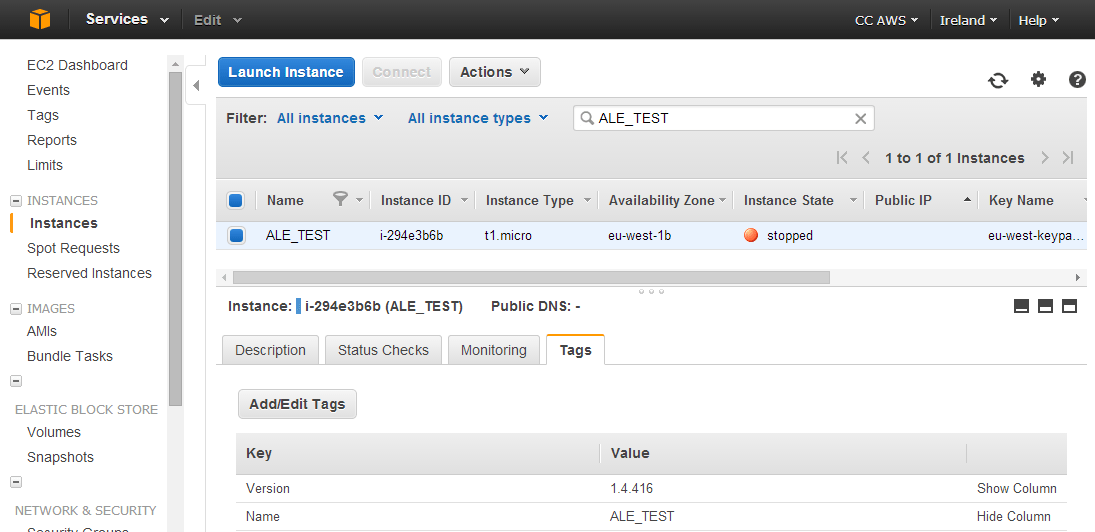1095x532 pixels.
Task: Click the AWS console home cube icon
Action: [x=39, y=19]
